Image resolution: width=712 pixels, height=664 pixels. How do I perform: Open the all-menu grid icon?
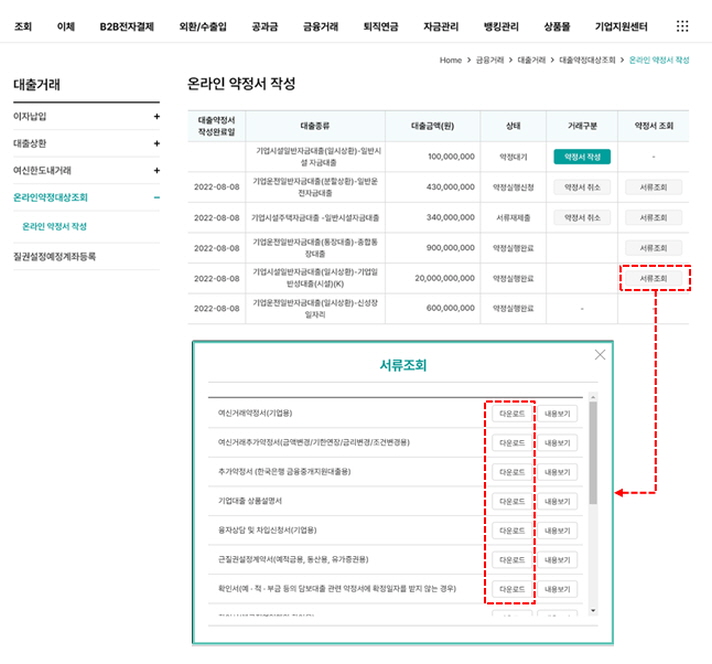pyautogui.click(x=682, y=26)
